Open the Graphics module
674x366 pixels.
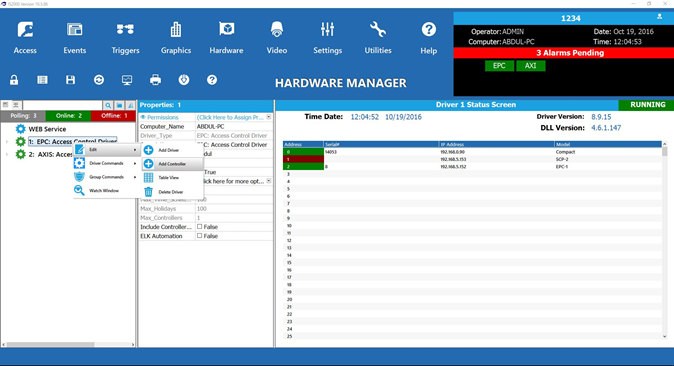[x=176, y=38]
